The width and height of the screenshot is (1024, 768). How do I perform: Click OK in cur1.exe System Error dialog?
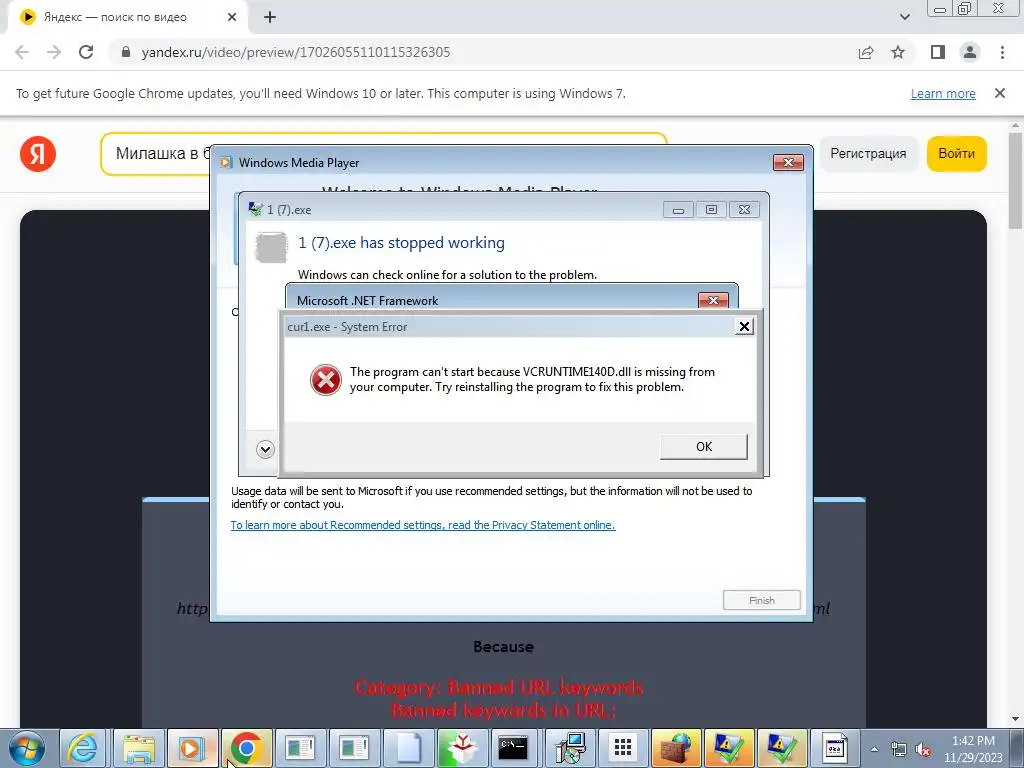click(703, 447)
